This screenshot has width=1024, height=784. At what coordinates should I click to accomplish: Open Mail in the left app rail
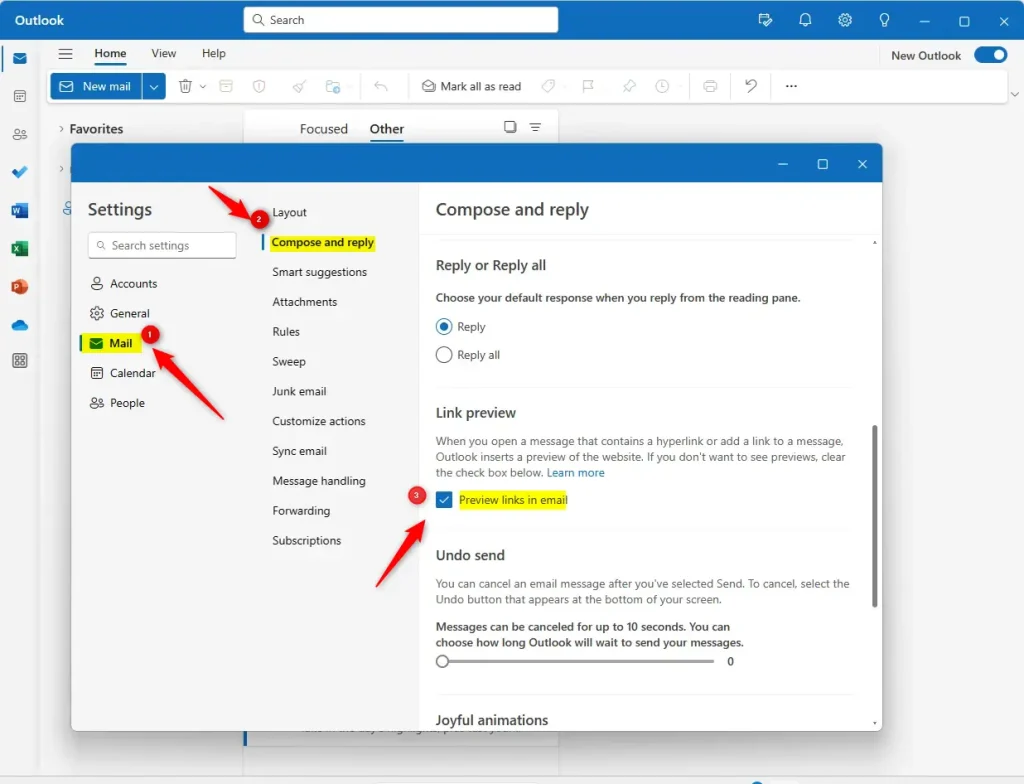tap(20, 59)
